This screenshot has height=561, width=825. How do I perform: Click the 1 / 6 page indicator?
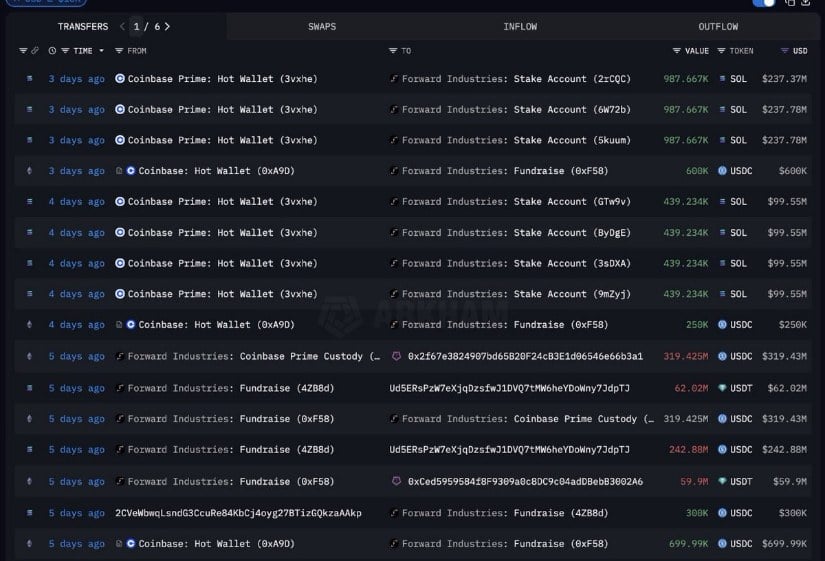tap(146, 26)
